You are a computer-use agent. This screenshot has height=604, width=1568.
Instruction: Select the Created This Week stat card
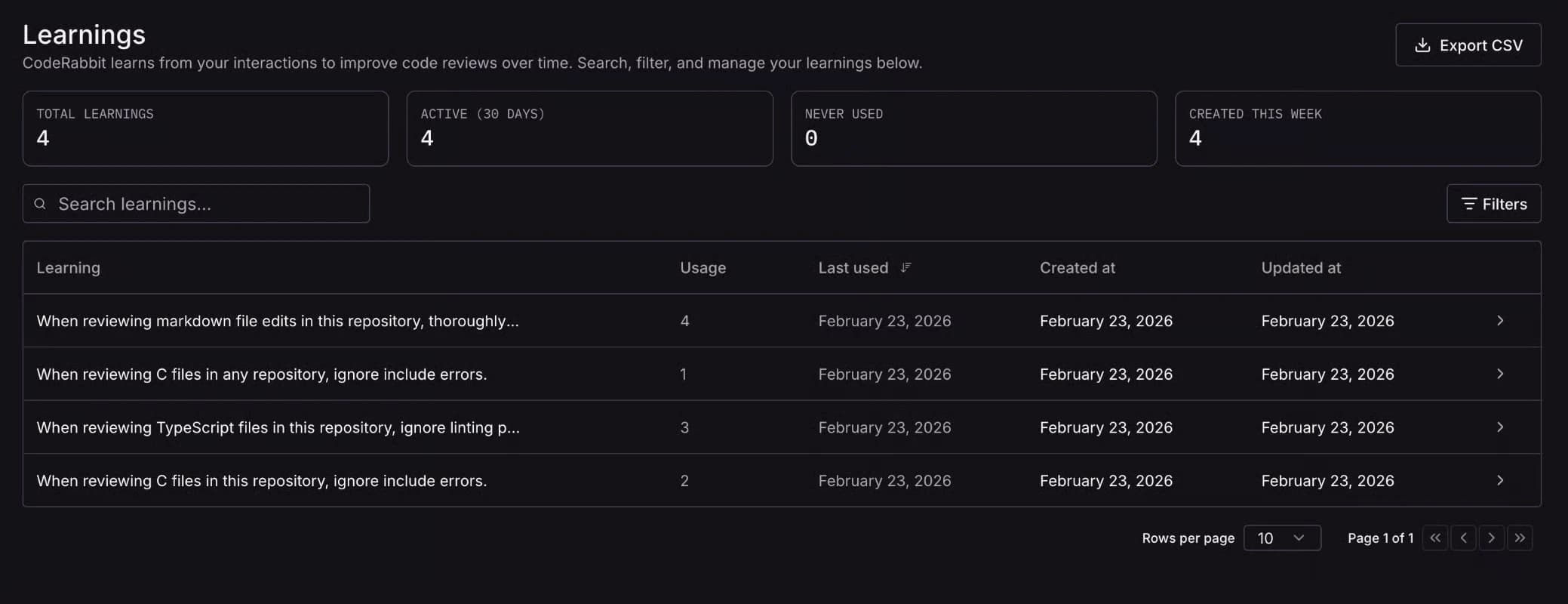tap(1357, 128)
